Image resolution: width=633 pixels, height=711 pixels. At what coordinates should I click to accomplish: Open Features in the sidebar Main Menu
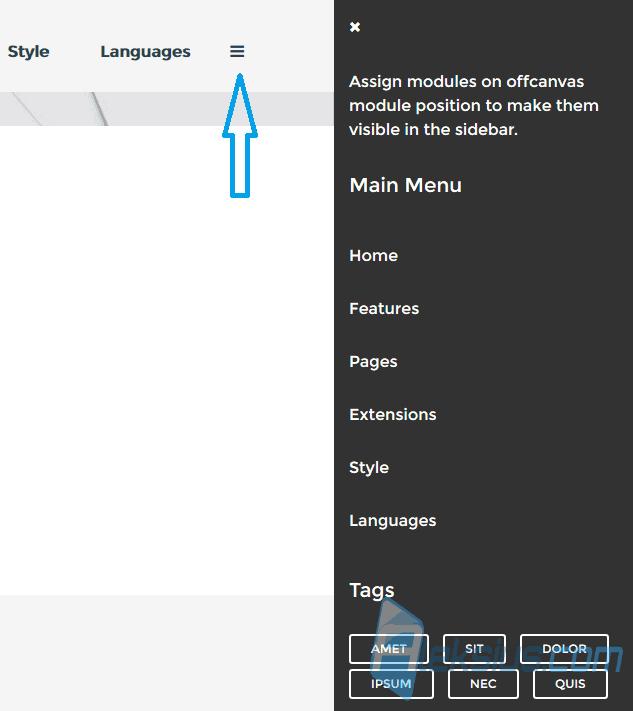[x=384, y=309]
